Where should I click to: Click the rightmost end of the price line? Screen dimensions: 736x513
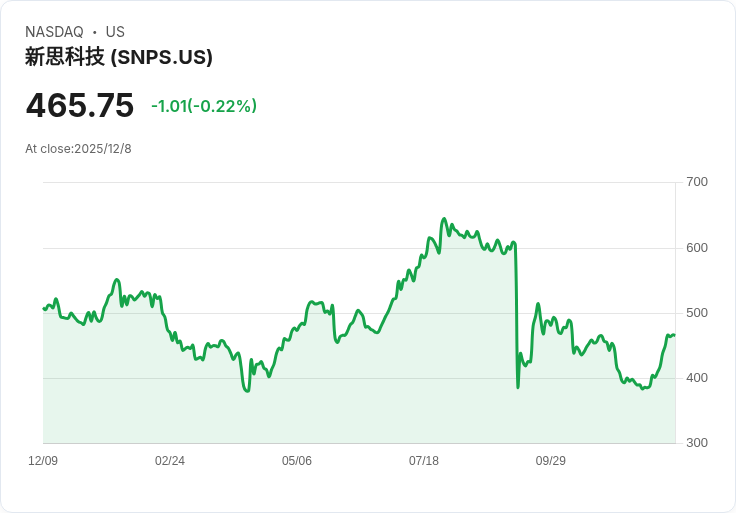674,335
